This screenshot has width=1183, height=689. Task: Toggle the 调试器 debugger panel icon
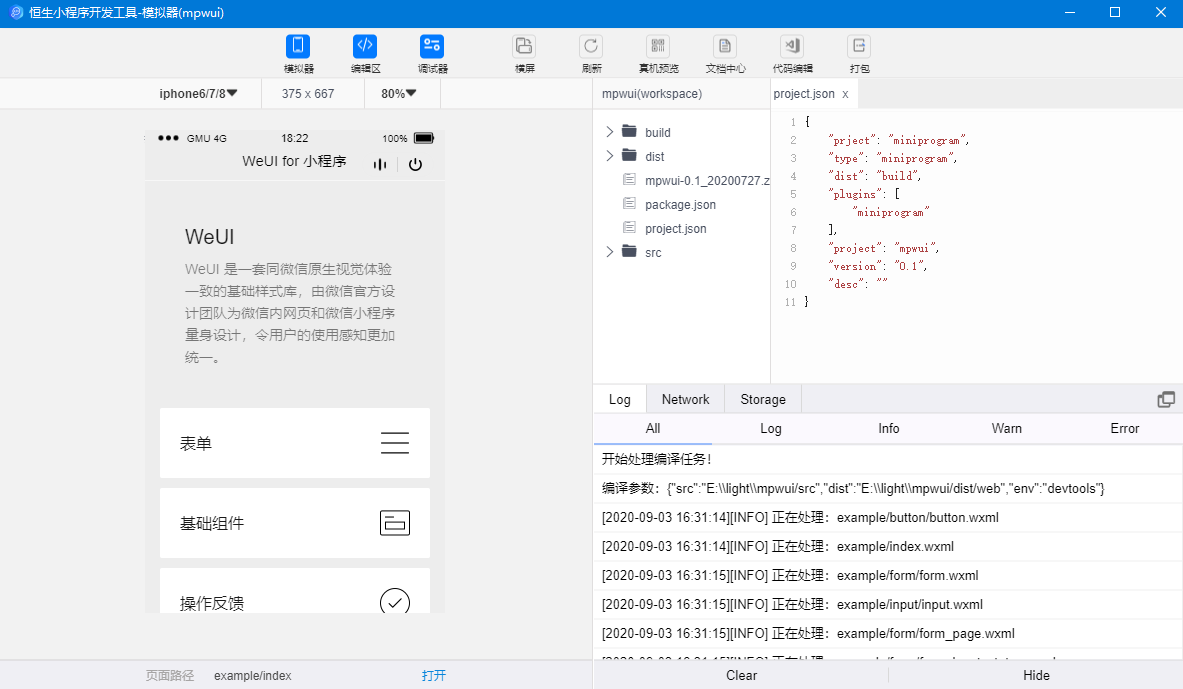(432, 46)
